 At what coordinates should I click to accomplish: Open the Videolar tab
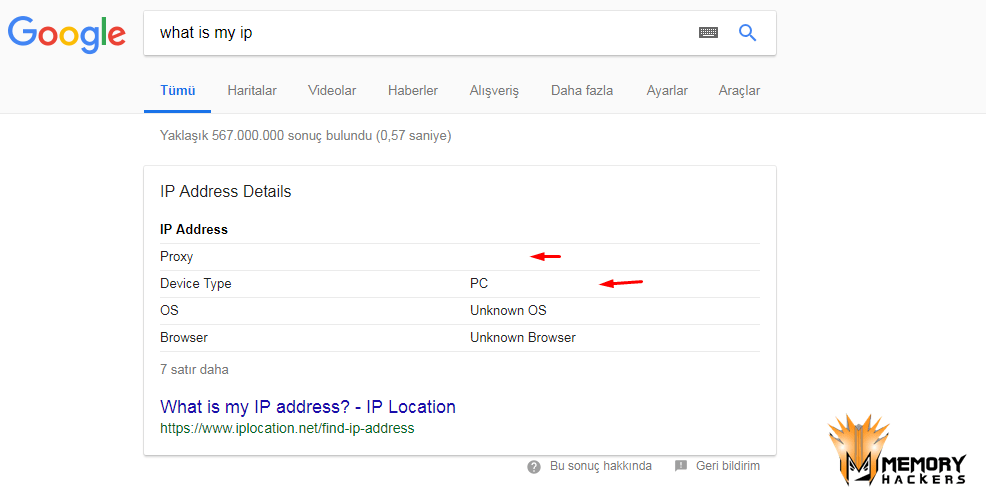[332, 91]
